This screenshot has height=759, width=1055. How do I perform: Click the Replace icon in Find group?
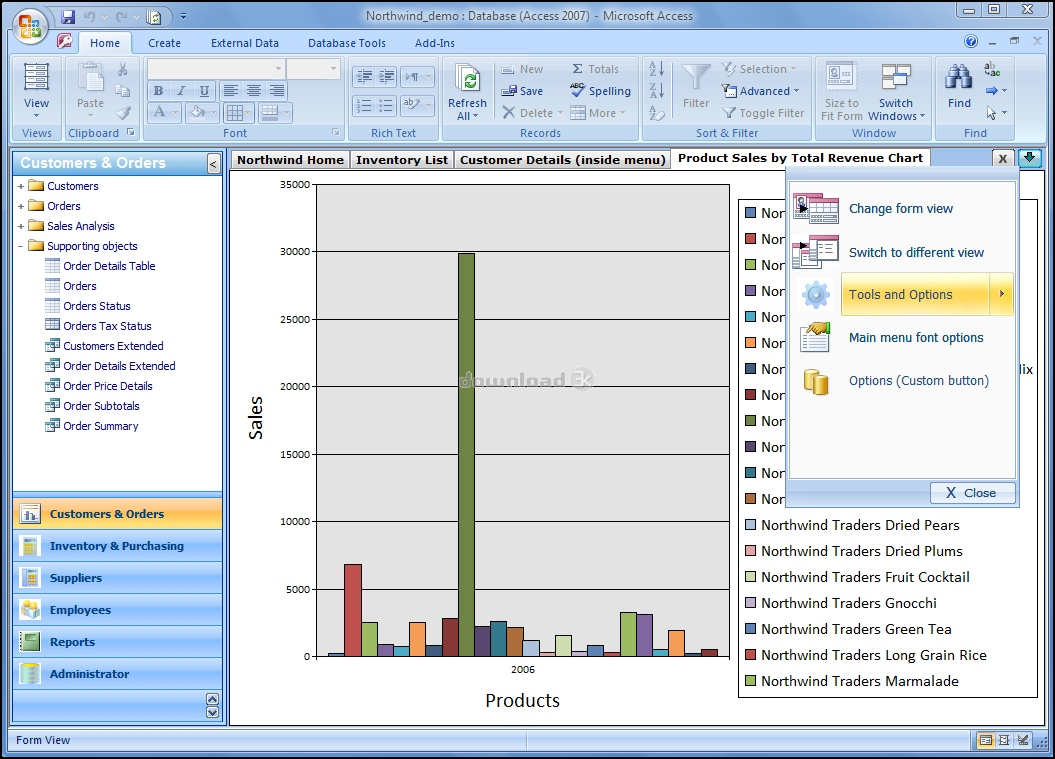click(992, 69)
